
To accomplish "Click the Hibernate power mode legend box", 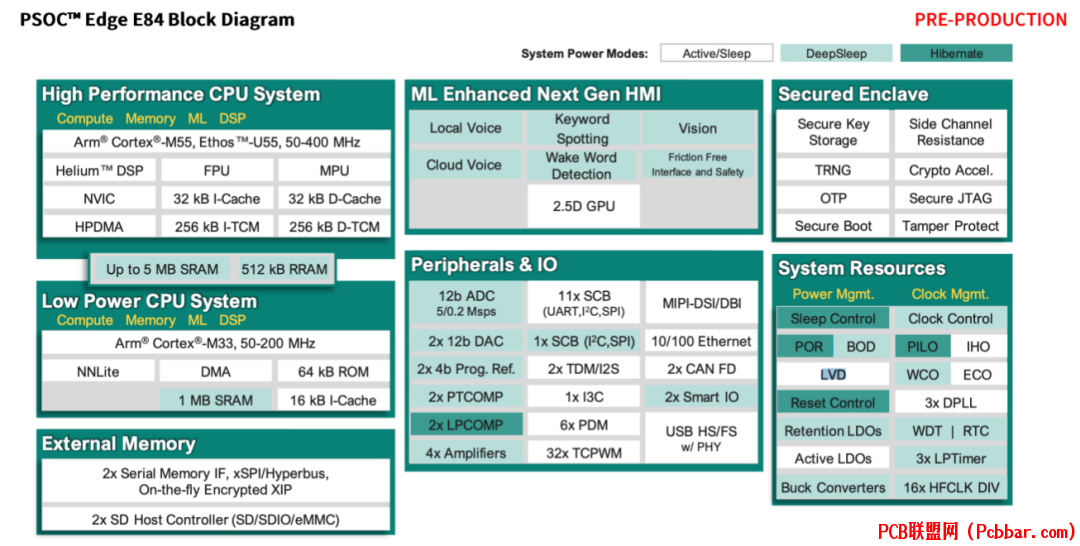I will click(956, 53).
